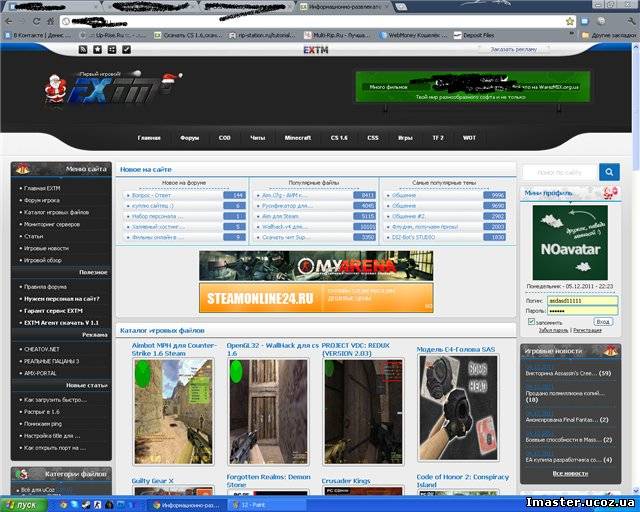This screenshot has width=640, height=512.
Task: Open the Multi-Rip.Ru bookmark
Action: [x=336, y=36]
